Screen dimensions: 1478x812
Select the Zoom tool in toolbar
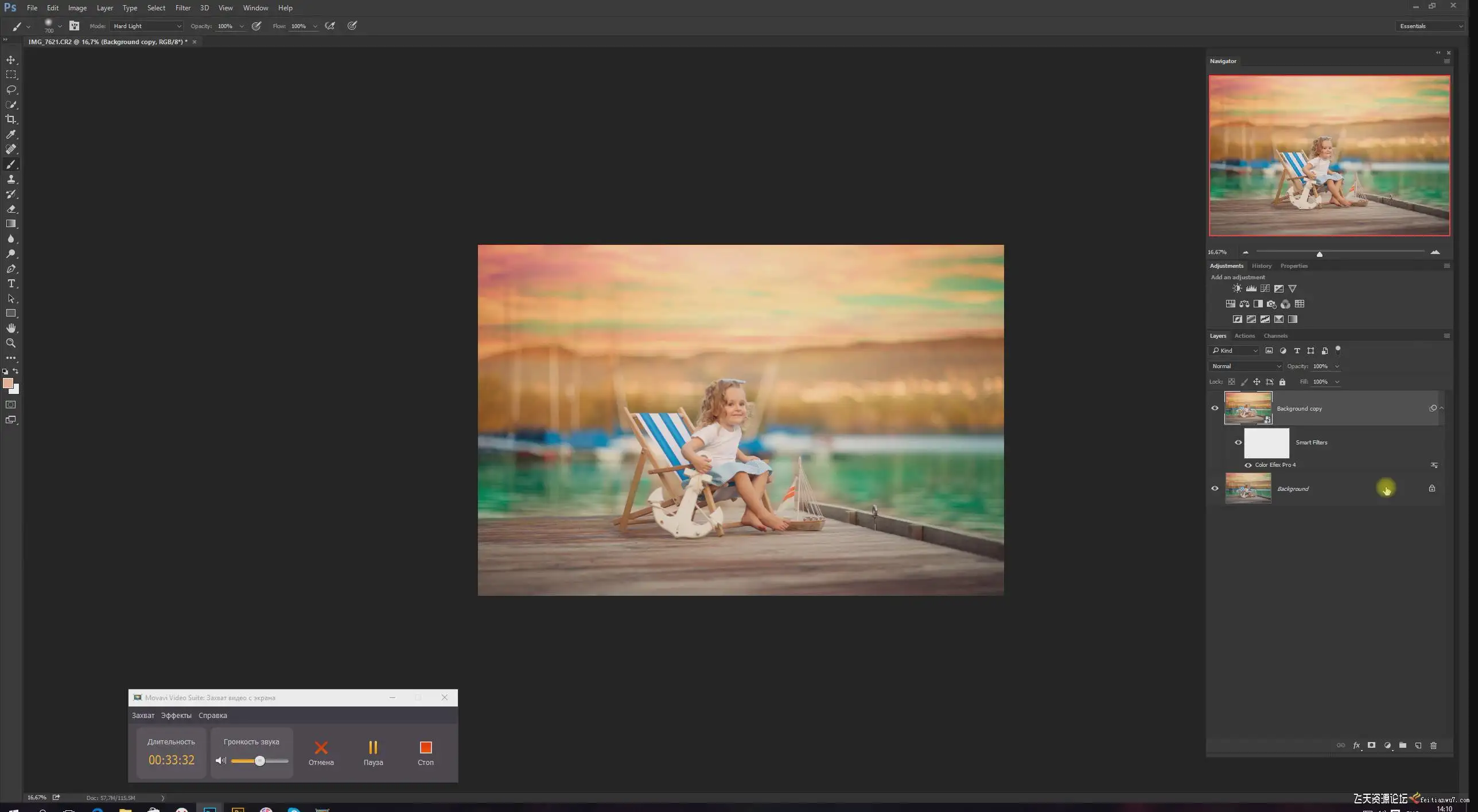11,343
